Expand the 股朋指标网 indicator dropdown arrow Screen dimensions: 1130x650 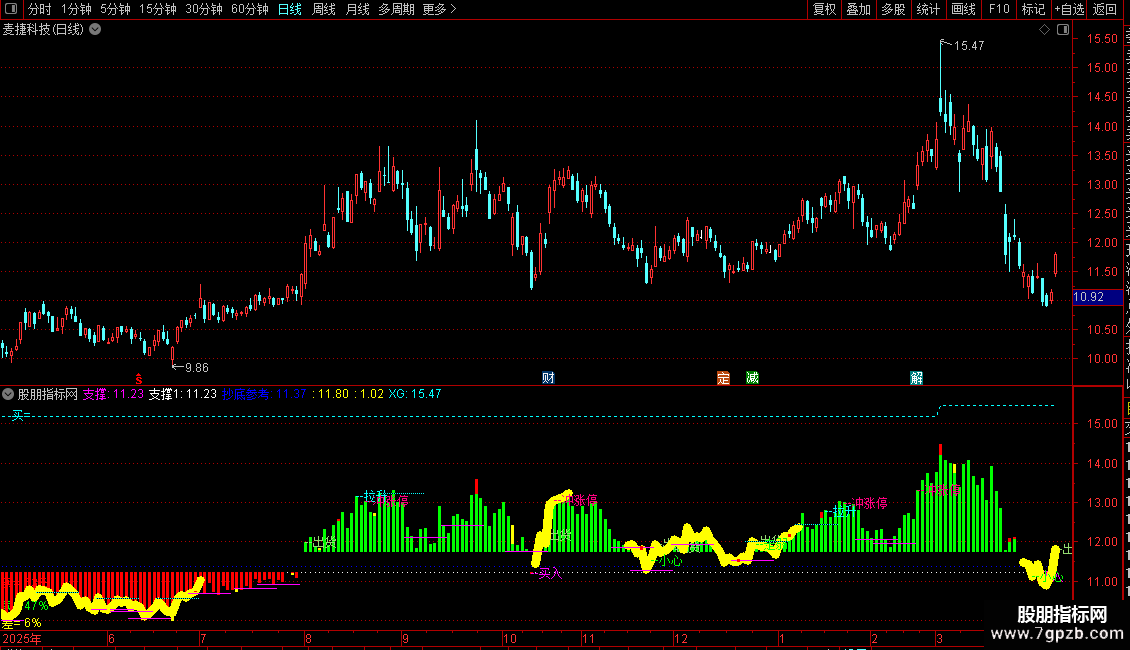point(8,394)
